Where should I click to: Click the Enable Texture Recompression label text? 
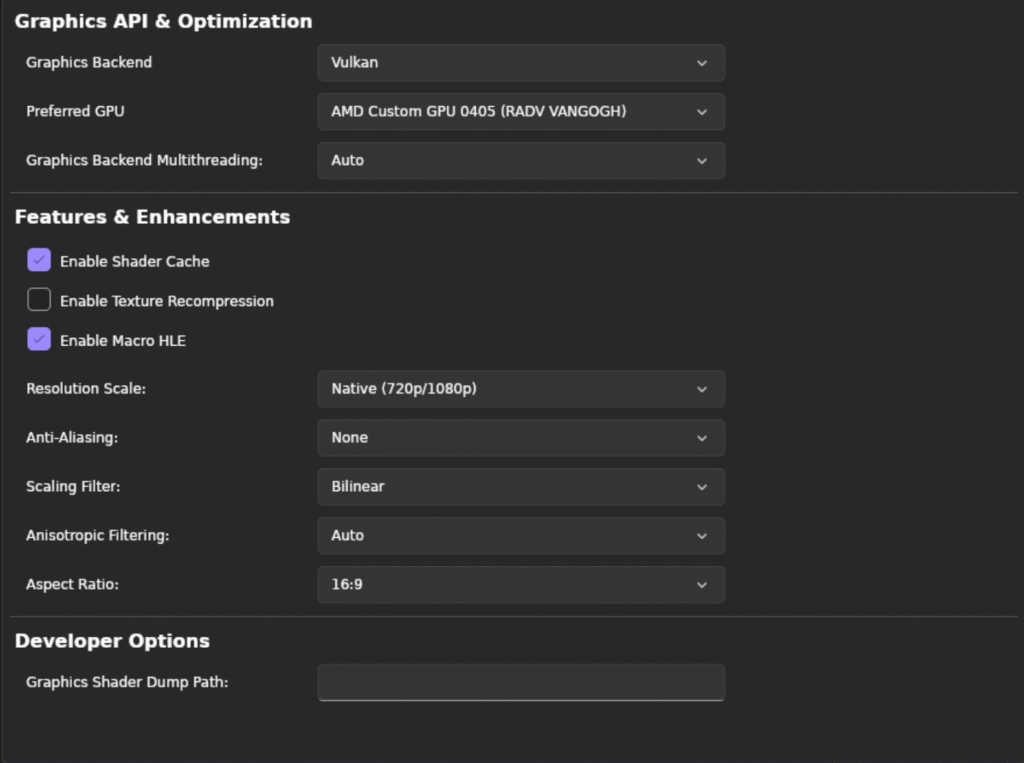pos(167,301)
